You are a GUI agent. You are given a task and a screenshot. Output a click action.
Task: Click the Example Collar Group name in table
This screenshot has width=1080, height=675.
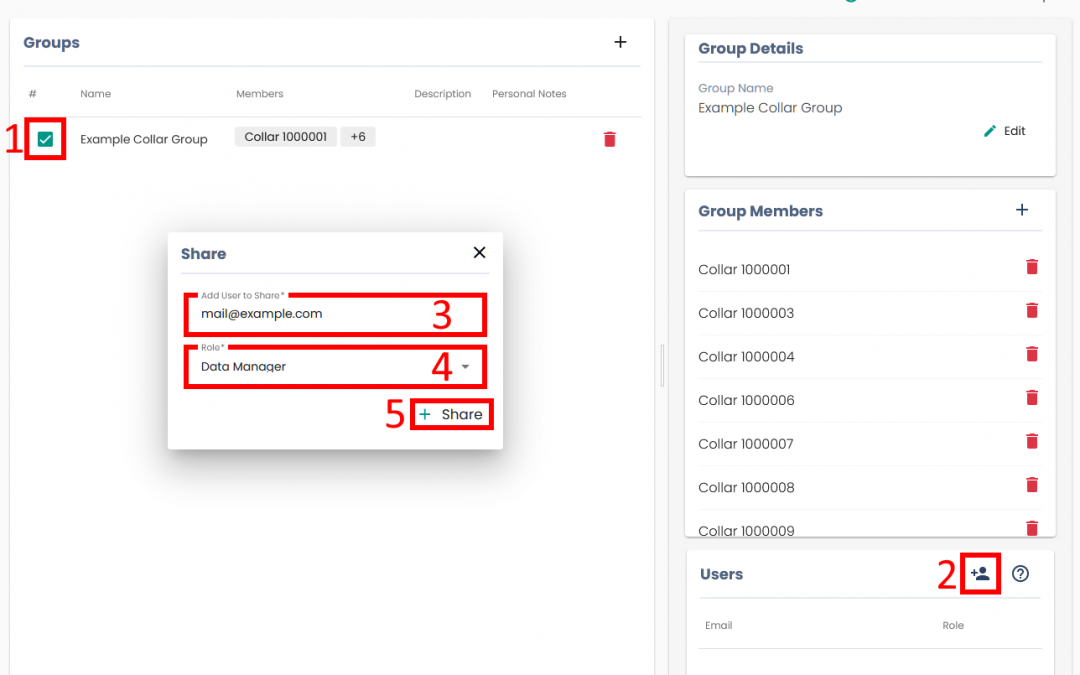[x=144, y=139]
